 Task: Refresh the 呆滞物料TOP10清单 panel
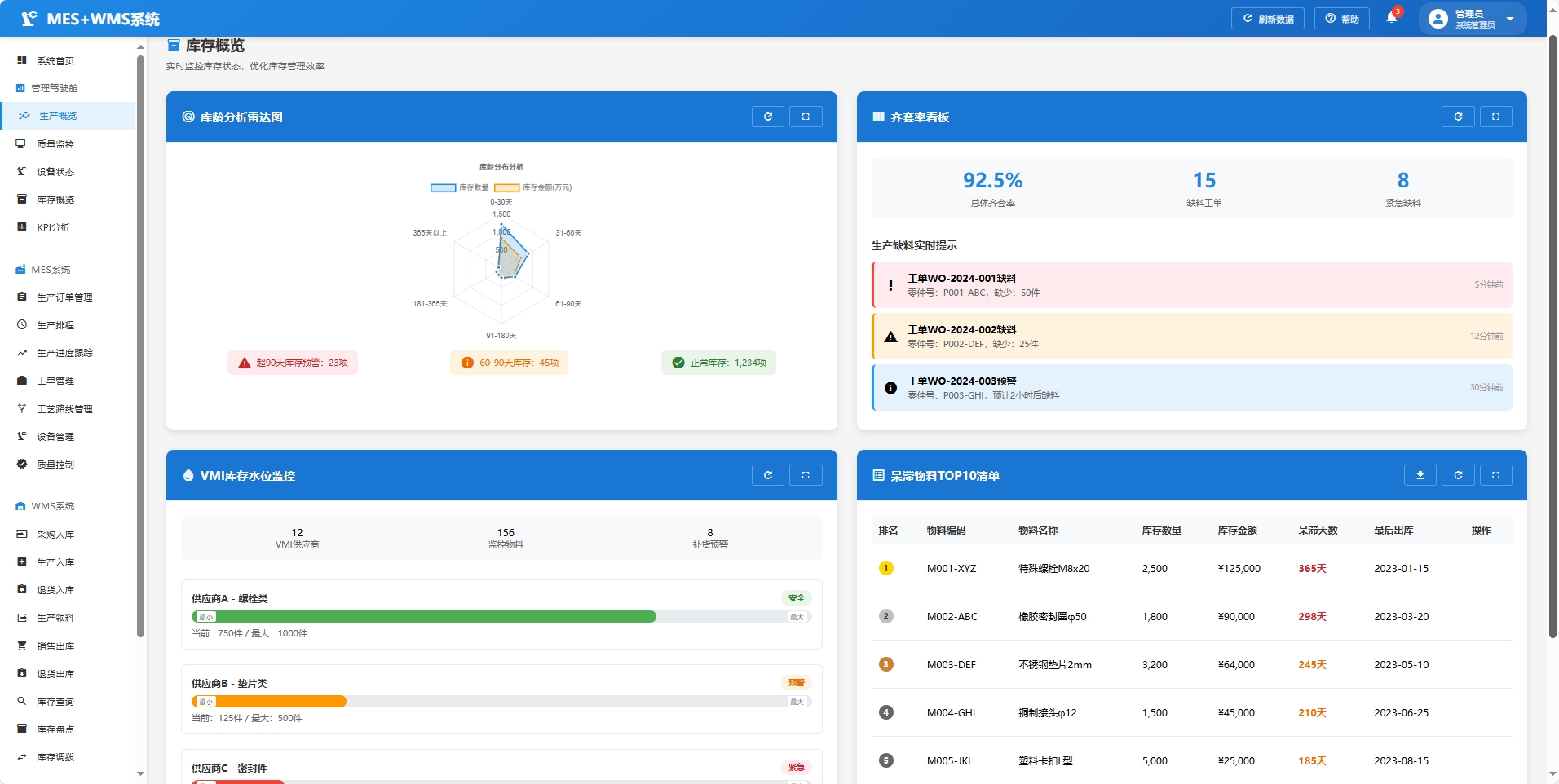coord(1458,475)
